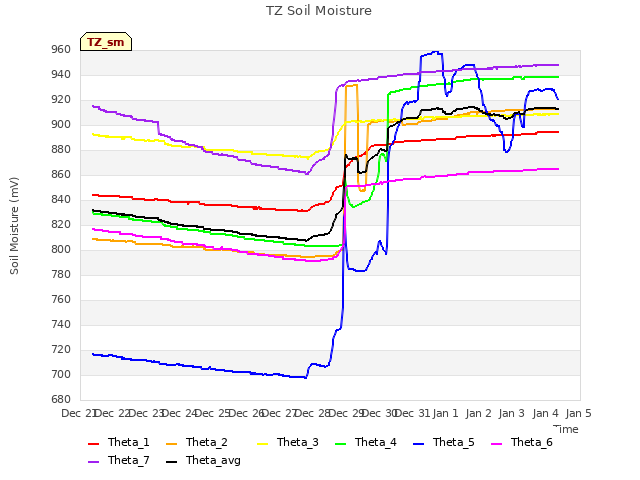Click the Soil Moisture (mV) axis label
Image resolution: width=640 pixels, height=480 pixels.
coord(14,226)
